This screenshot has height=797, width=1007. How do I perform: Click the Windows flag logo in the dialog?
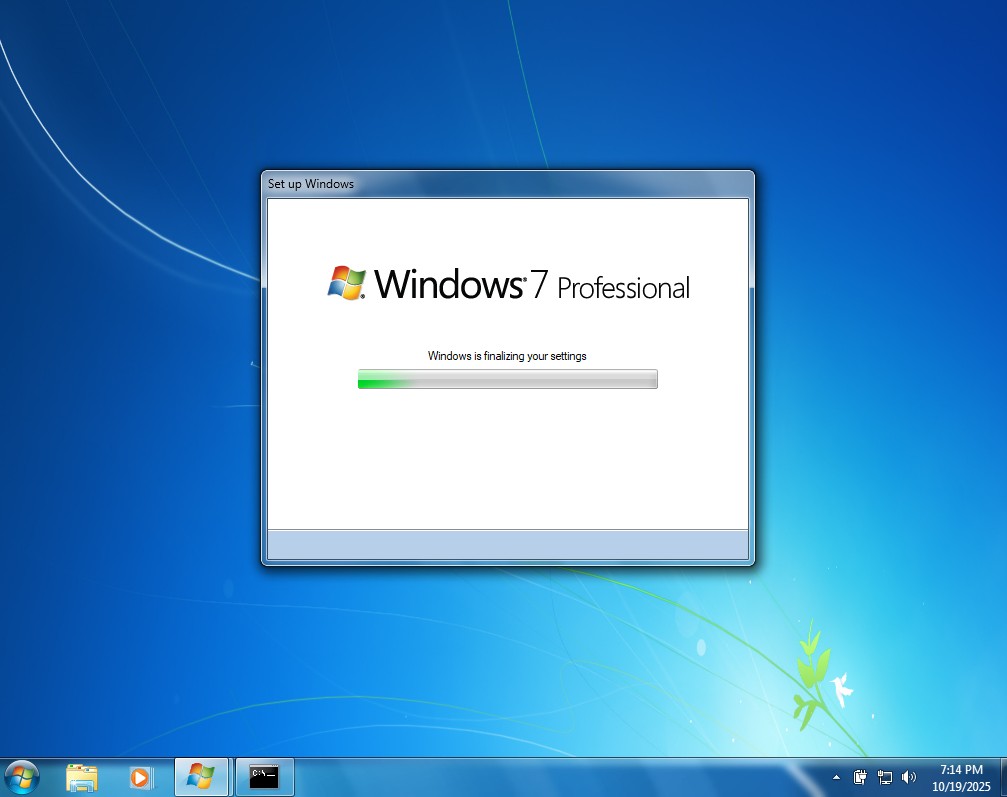tap(347, 283)
